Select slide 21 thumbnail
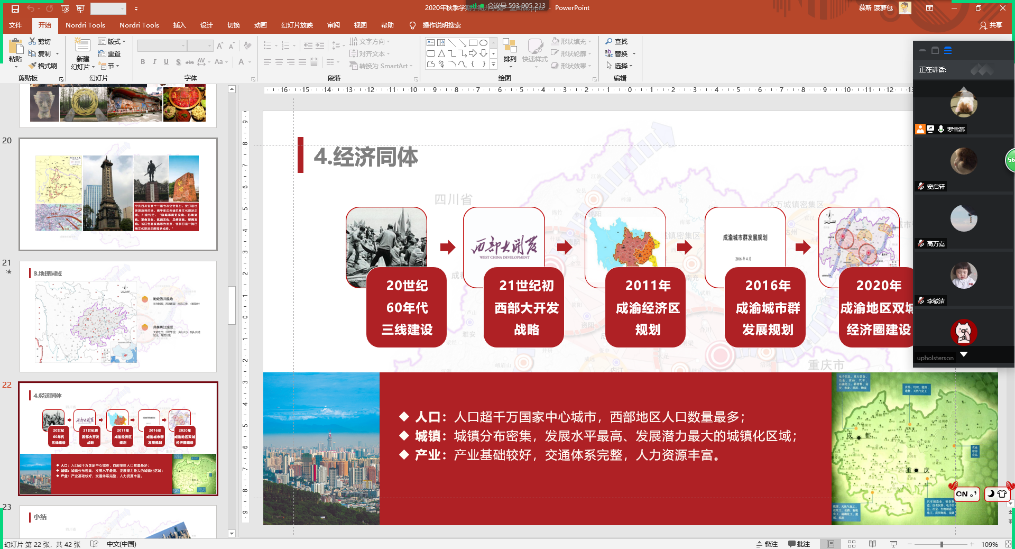 coord(118,317)
